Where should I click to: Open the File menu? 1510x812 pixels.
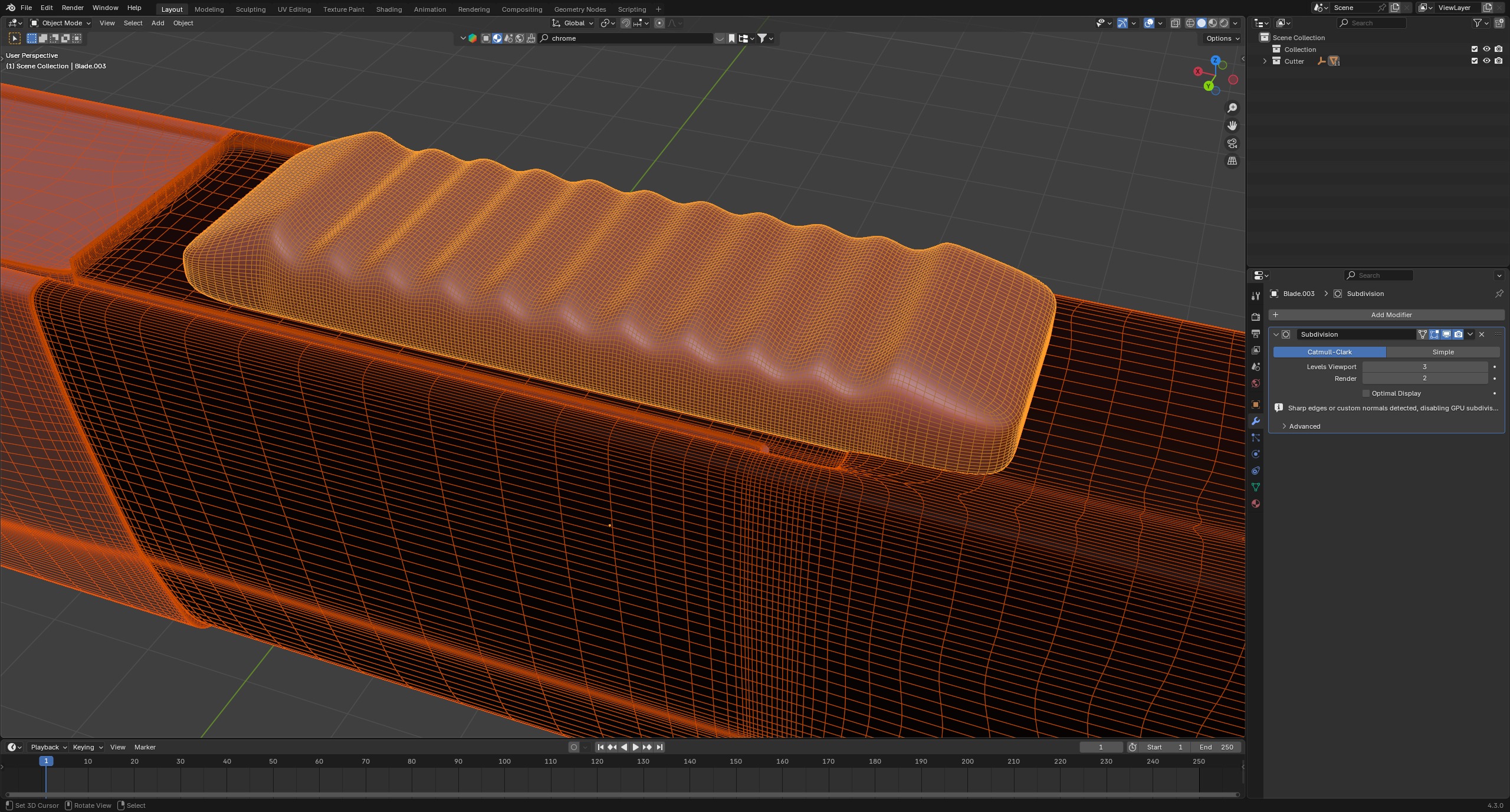point(26,8)
